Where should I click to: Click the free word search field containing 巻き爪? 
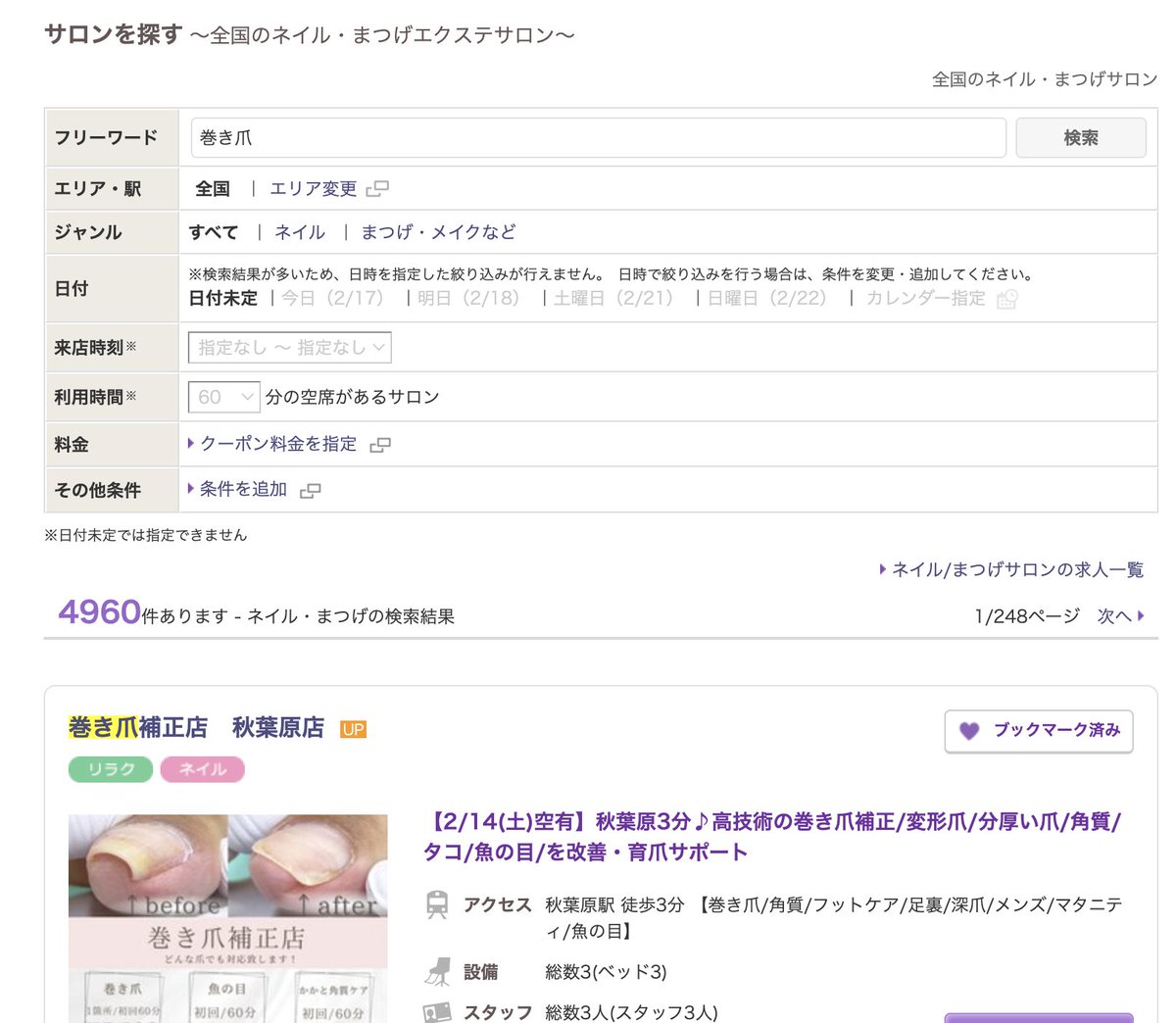(x=598, y=138)
